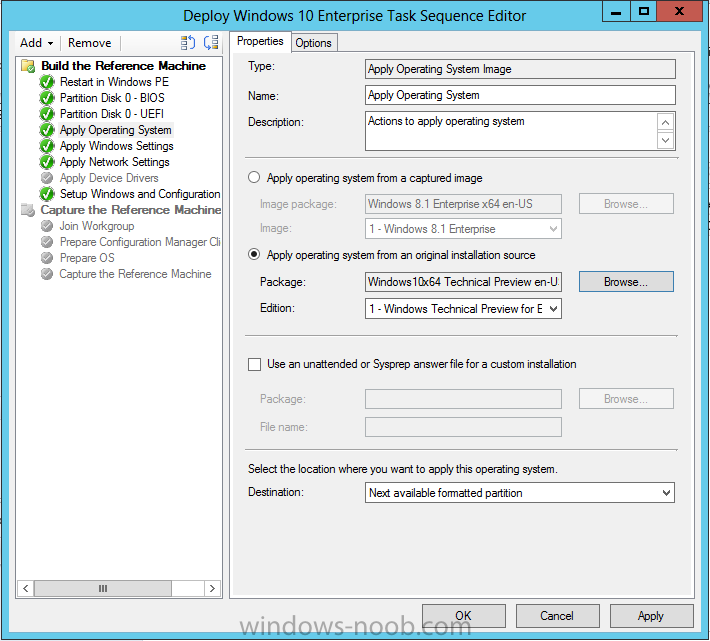Maximize the Task Sequence Editor window
The height and width of the screenshot is (641, 710).
point(643,11)
